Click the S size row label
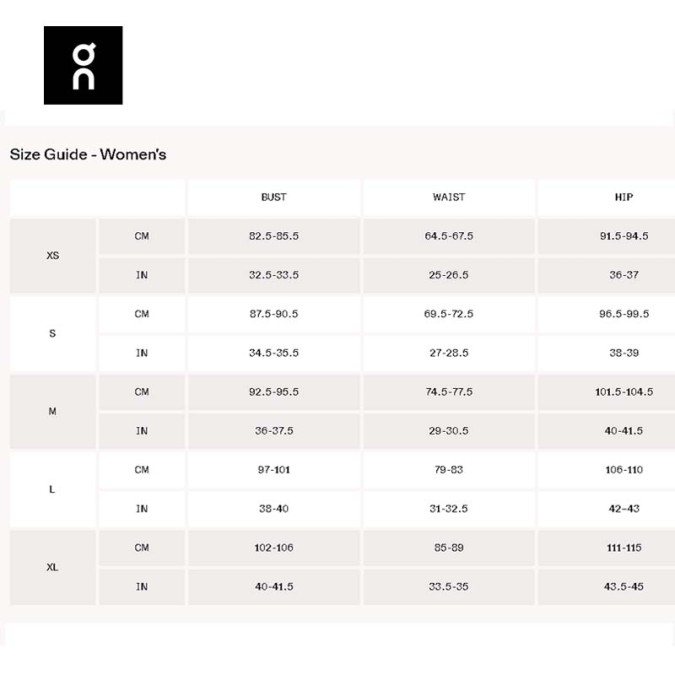The width and height of the screenshot is (675, 675). click(53, 333)
